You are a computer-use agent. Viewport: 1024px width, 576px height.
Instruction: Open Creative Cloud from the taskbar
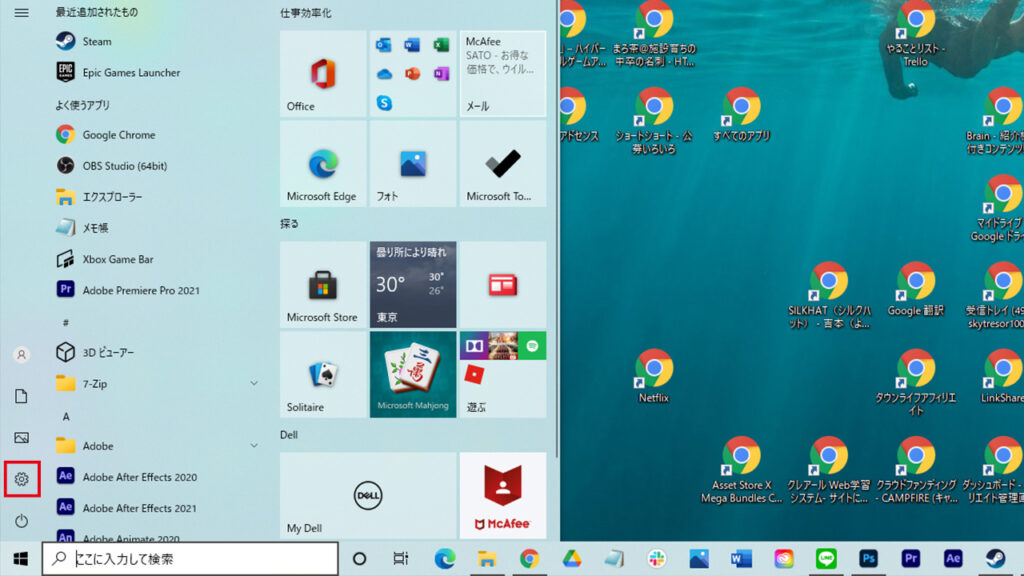pos(784,559)
